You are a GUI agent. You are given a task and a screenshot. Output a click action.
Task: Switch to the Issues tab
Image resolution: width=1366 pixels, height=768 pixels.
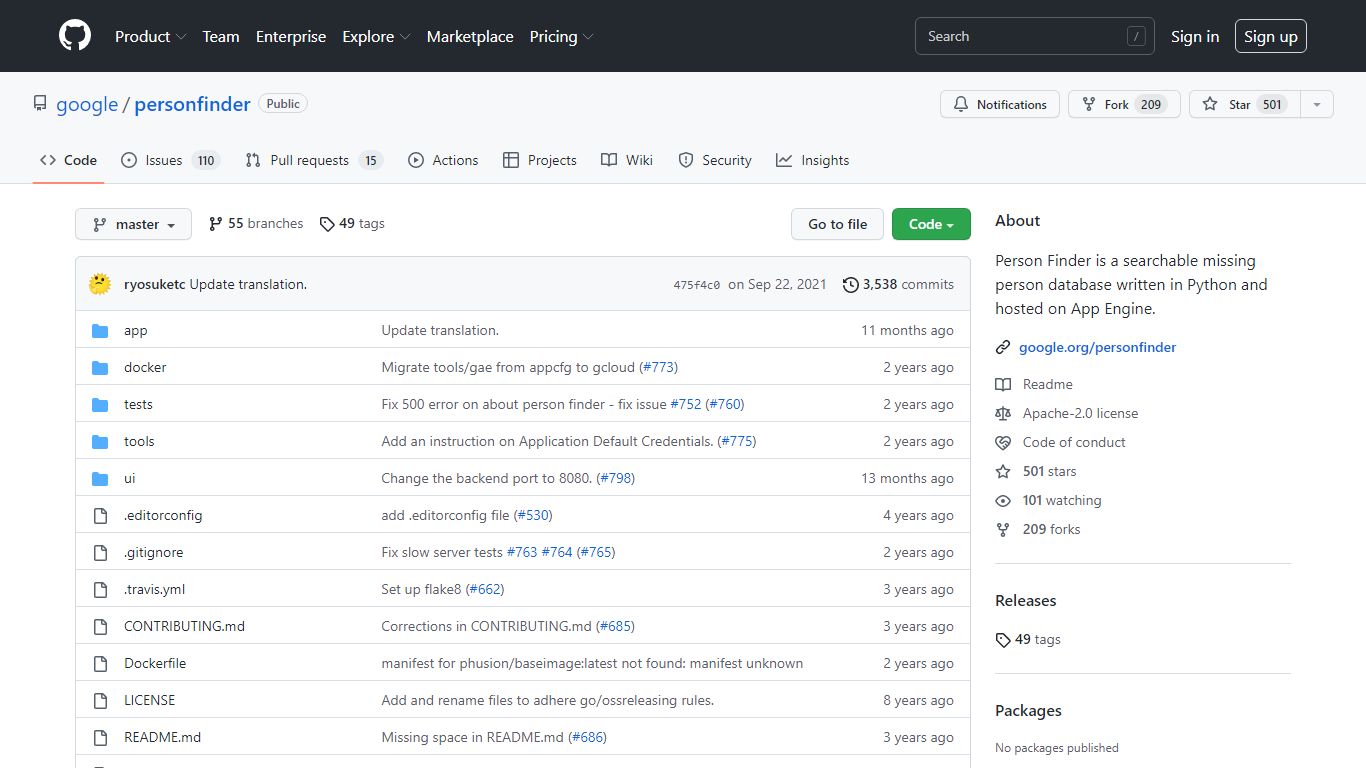[170, 160]
